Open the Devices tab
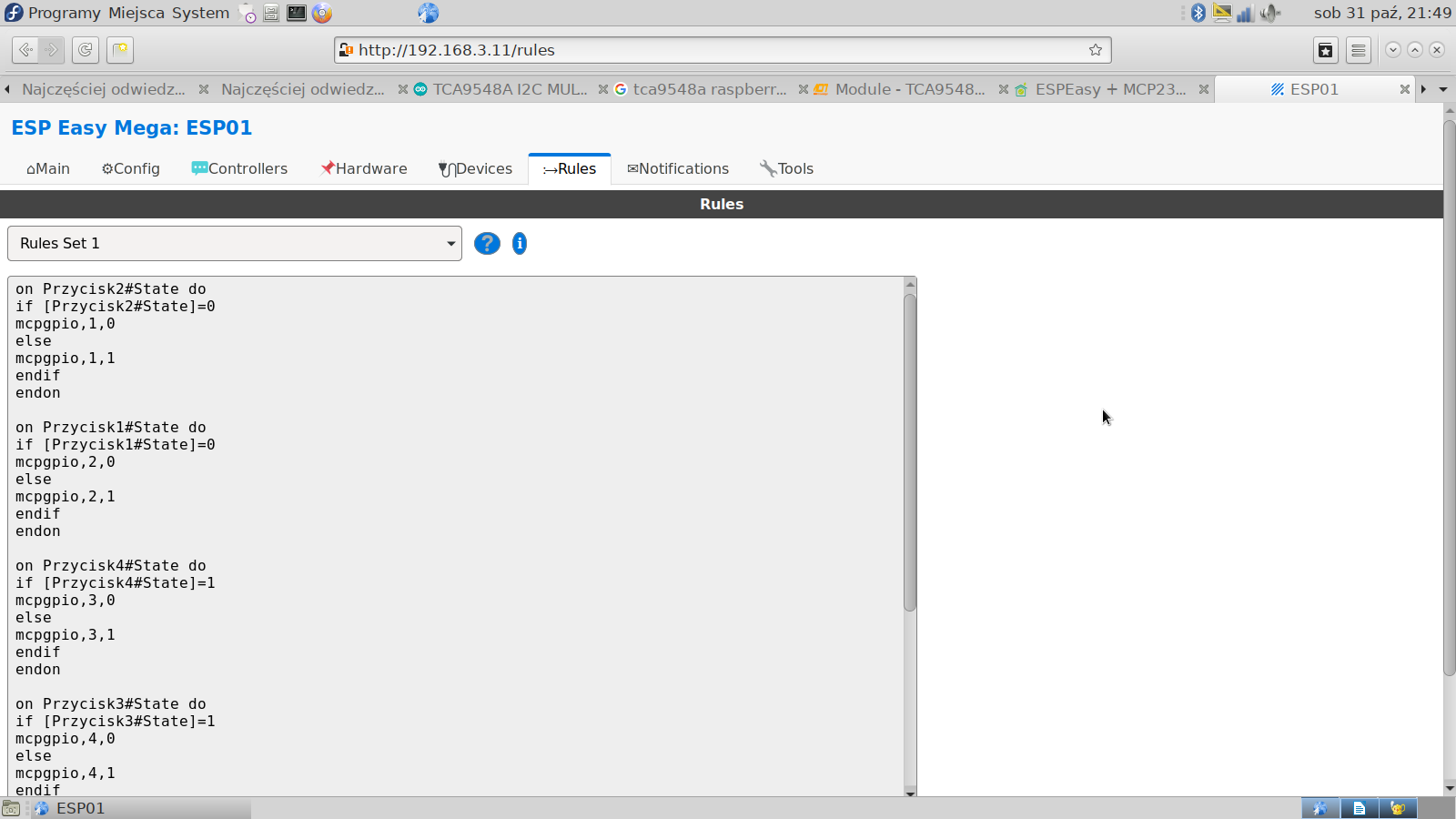 475,168
